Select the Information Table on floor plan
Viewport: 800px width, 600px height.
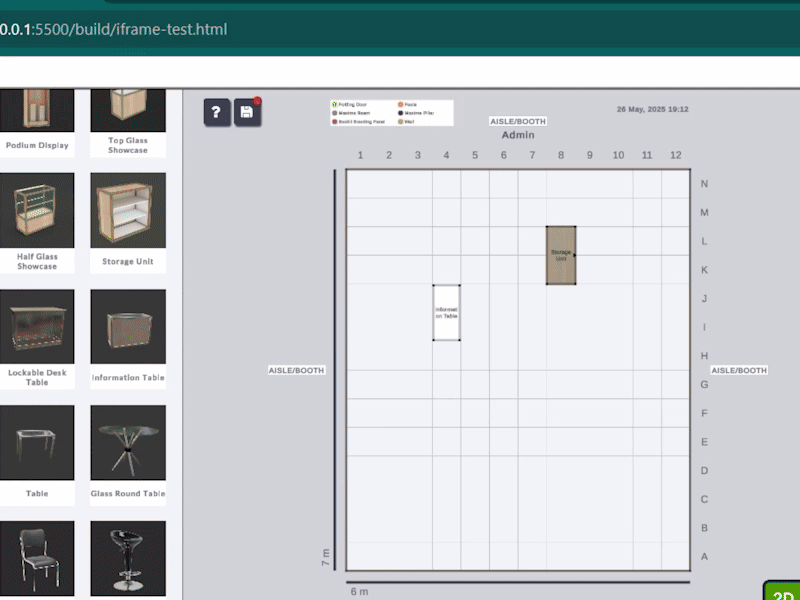pos(446,312)
